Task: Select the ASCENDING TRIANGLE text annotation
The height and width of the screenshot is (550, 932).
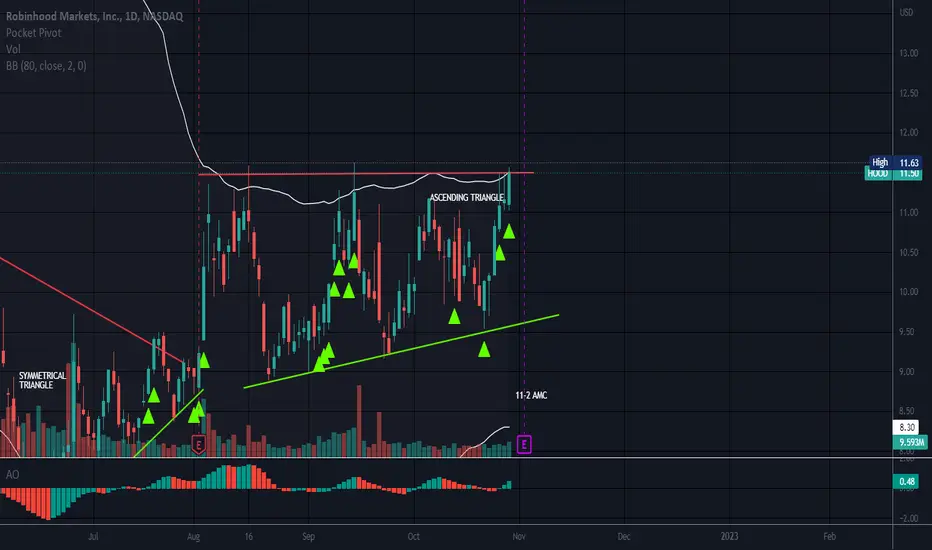Action: (467, 197)
